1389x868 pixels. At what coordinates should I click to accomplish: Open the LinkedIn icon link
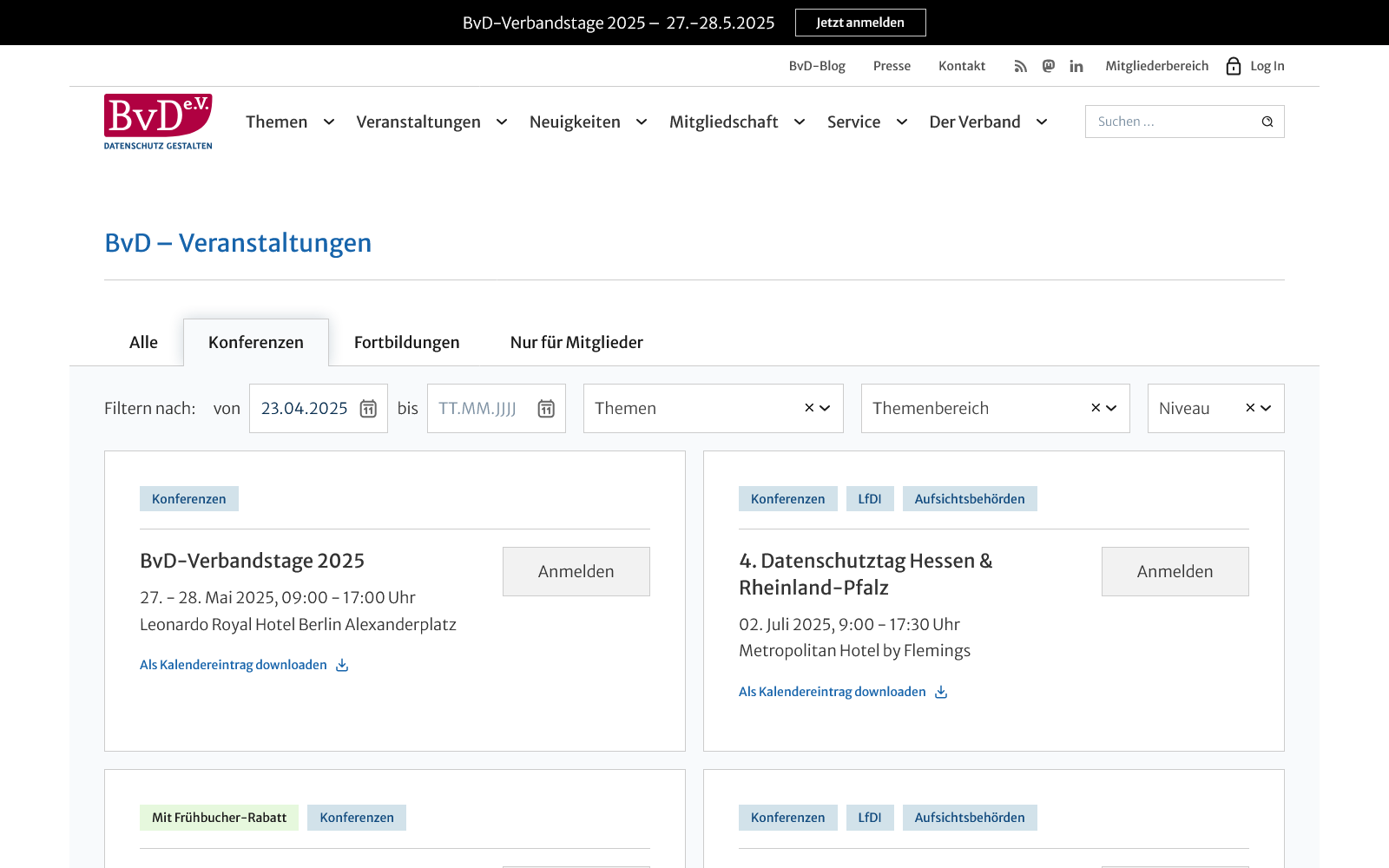[x=1076, y=66]
